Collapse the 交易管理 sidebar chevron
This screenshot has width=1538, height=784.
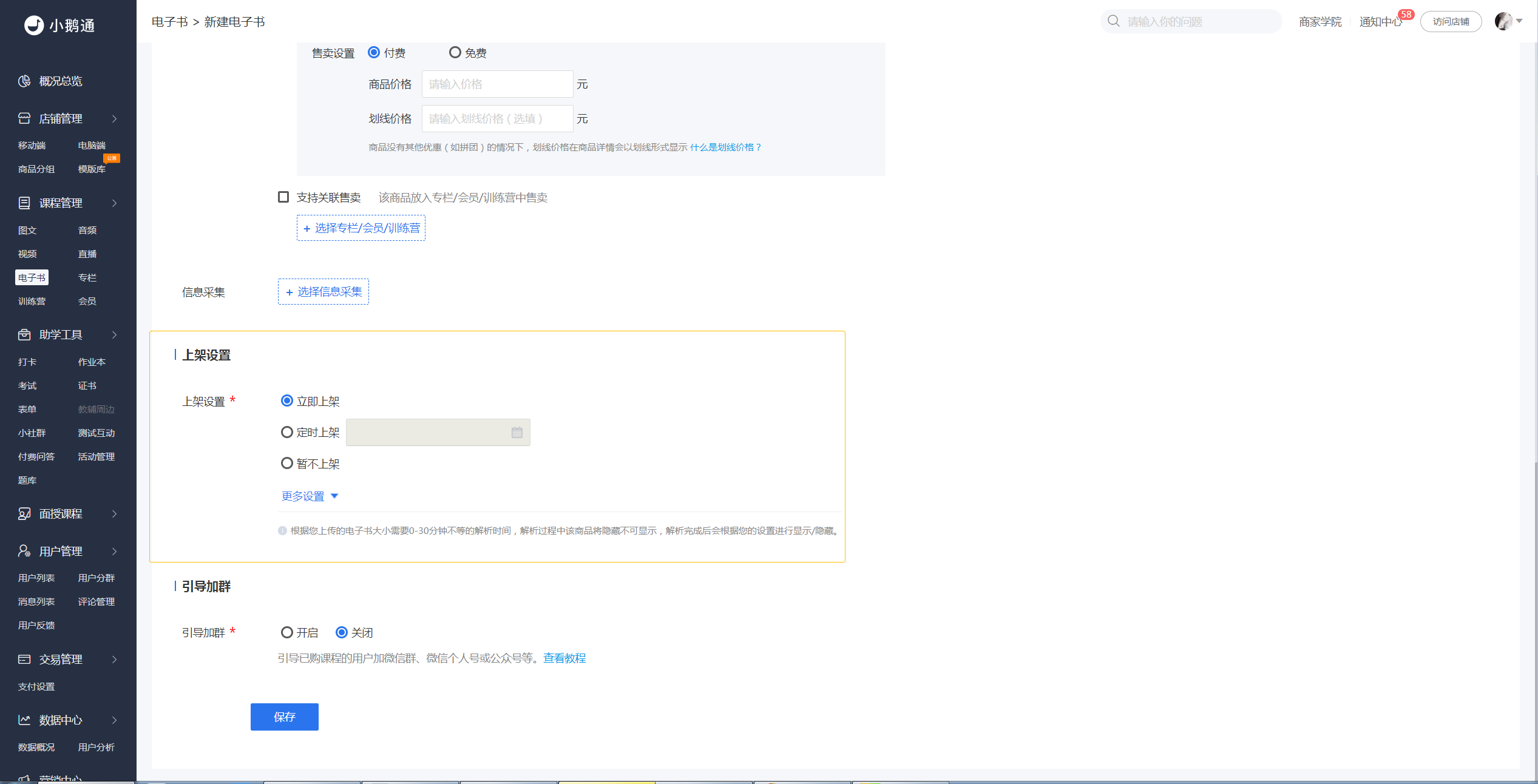pos(114,660)
